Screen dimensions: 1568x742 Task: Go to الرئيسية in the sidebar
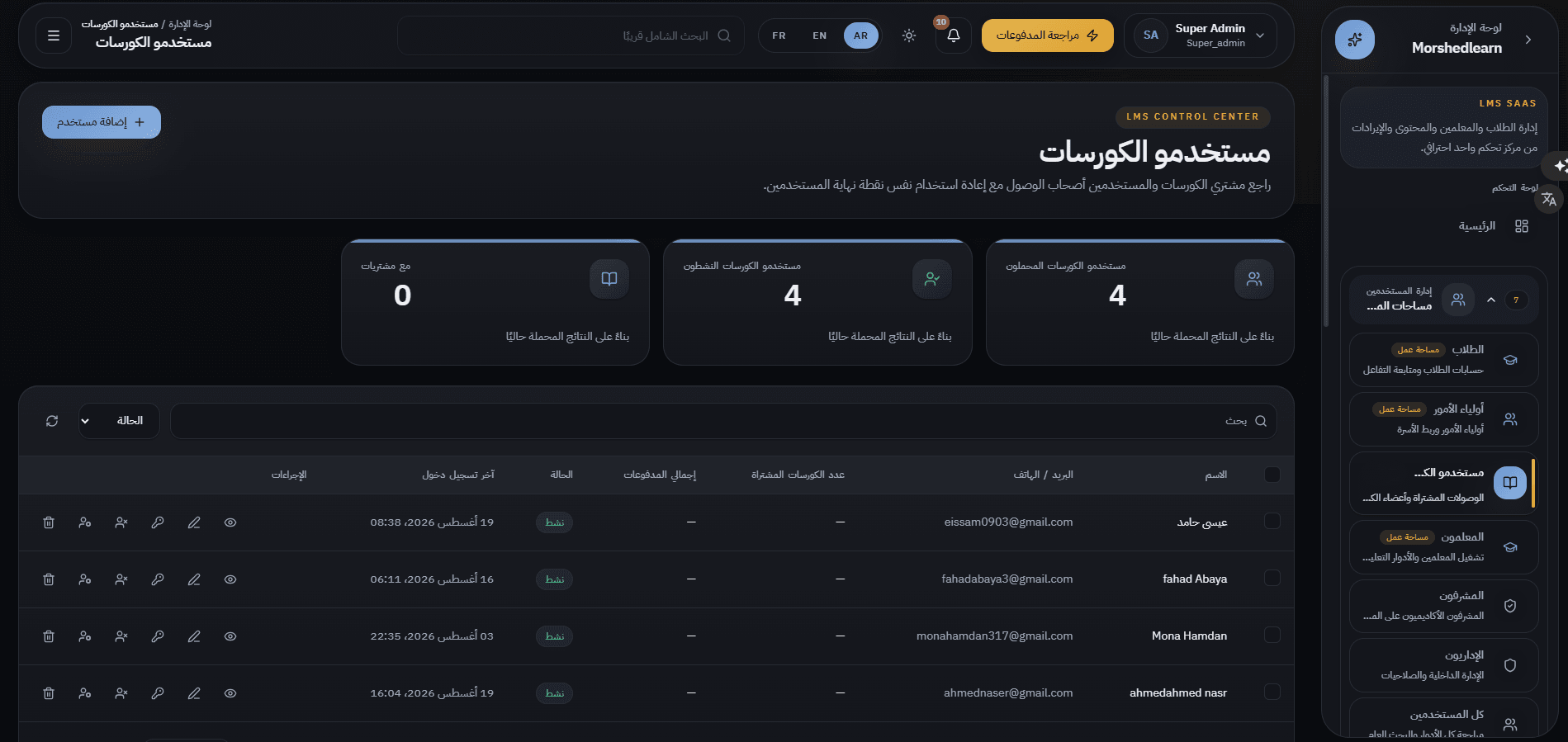click(x=1477, y=226)
